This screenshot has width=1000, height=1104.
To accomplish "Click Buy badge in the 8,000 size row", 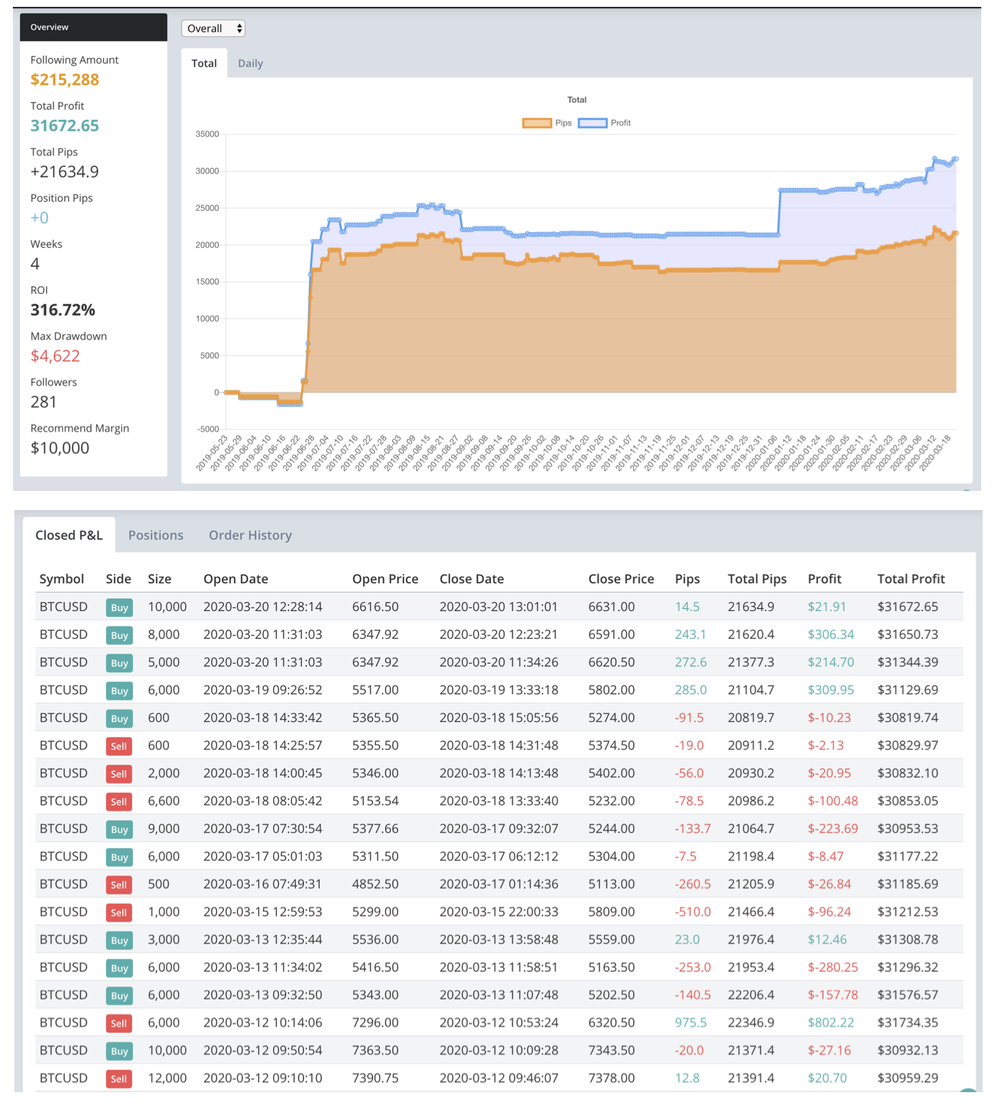I will coord(119,635).
